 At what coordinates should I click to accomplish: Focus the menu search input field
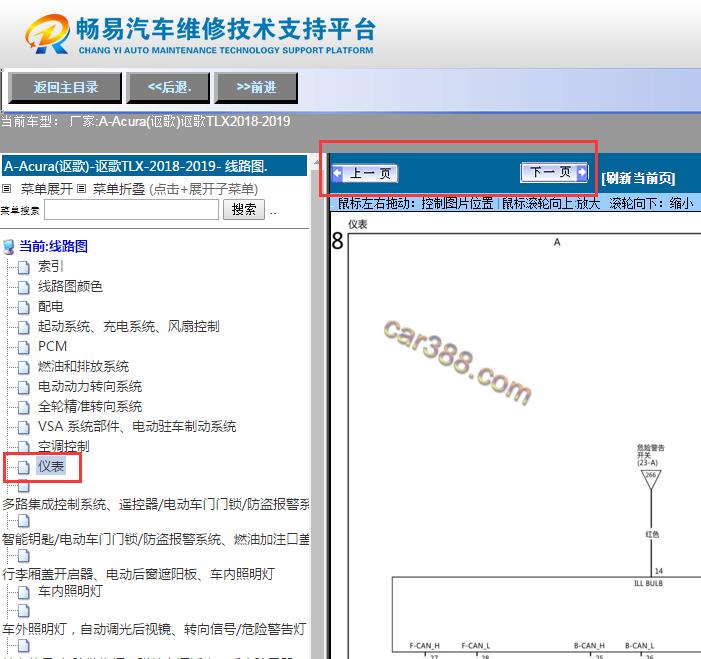pos(131,209)
